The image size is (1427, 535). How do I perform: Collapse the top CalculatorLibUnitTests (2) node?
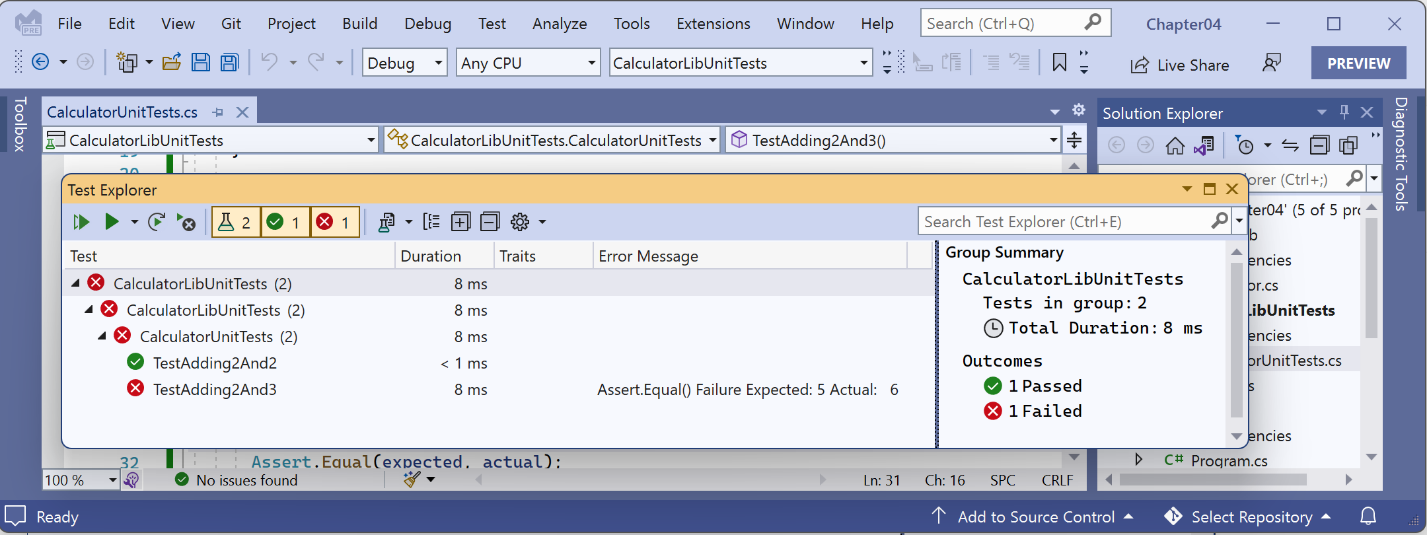76,283
